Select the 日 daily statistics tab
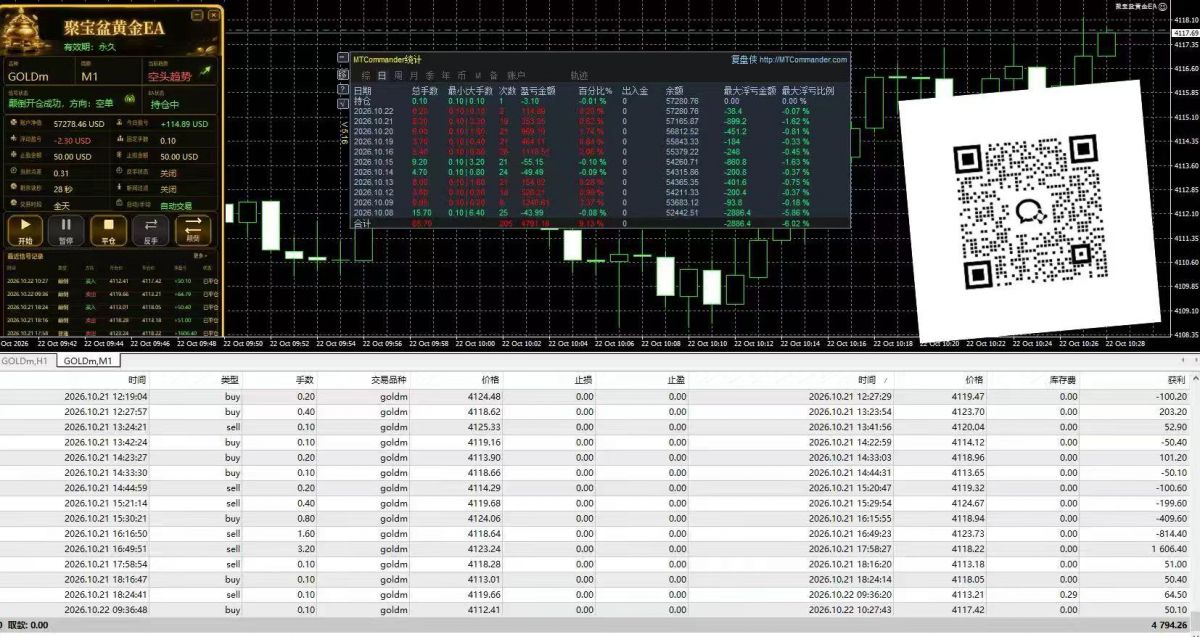 coord(381,75)
